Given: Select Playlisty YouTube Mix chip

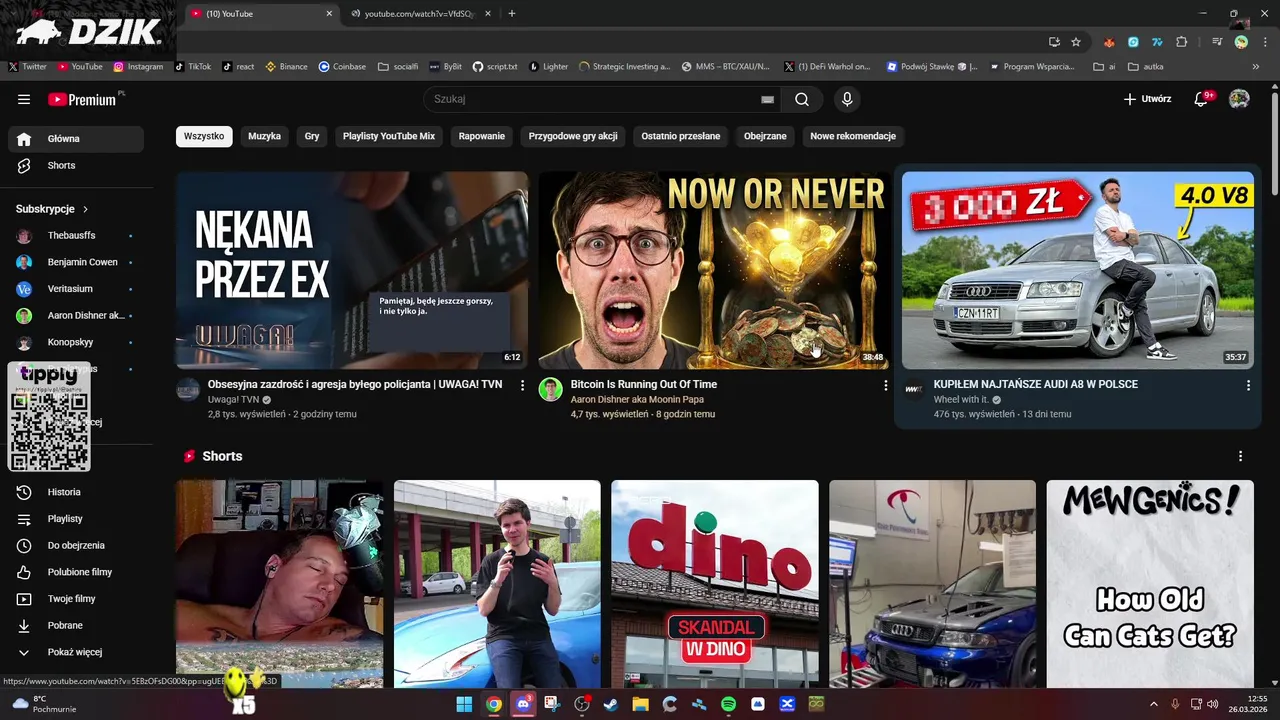Looking at the screenshot, I should coord(389,136).
